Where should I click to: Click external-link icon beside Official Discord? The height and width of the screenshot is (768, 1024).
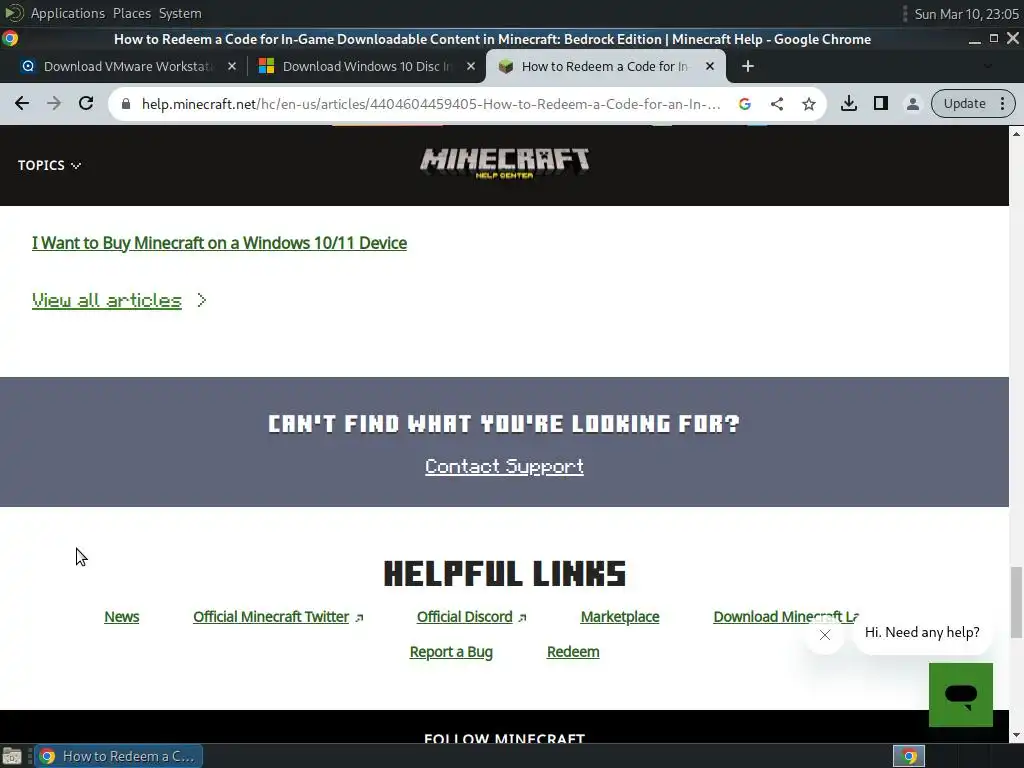tap(522, 618)
